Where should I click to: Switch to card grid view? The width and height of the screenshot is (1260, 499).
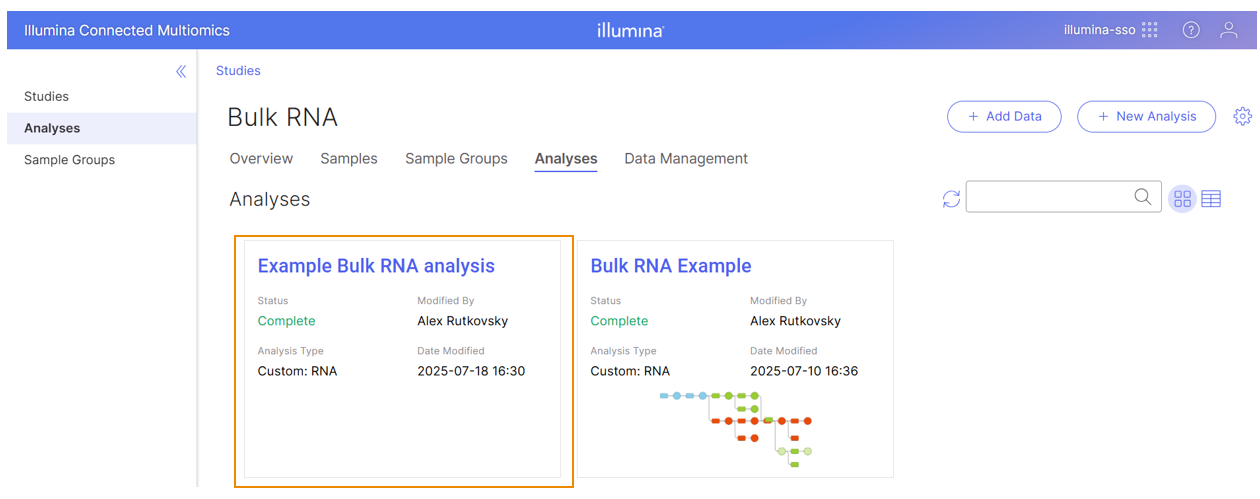pos(1183,199)
